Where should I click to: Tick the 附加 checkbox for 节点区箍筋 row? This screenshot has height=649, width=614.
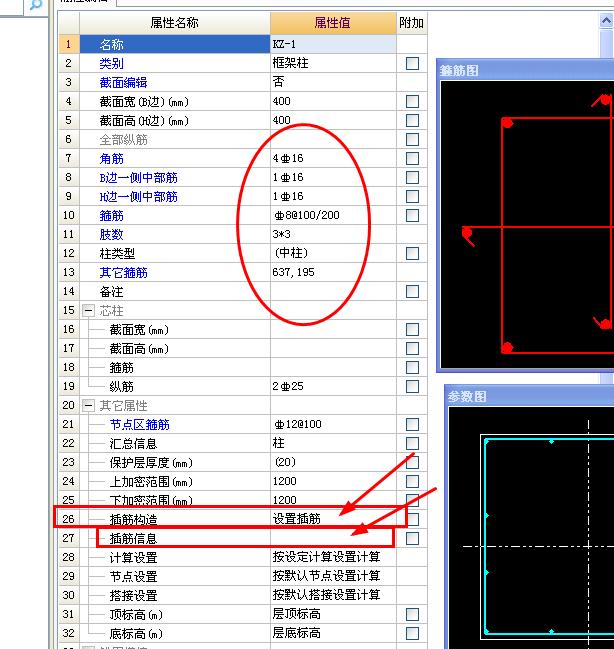(412, 424)
